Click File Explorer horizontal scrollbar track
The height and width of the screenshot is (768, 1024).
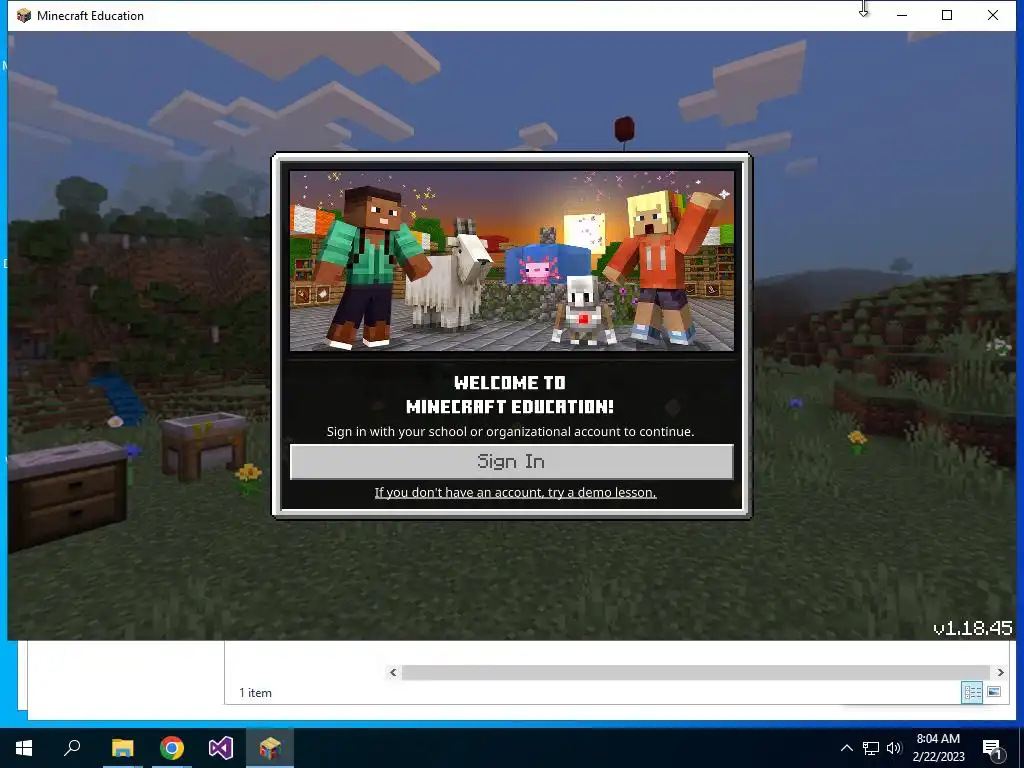(696, 672)
